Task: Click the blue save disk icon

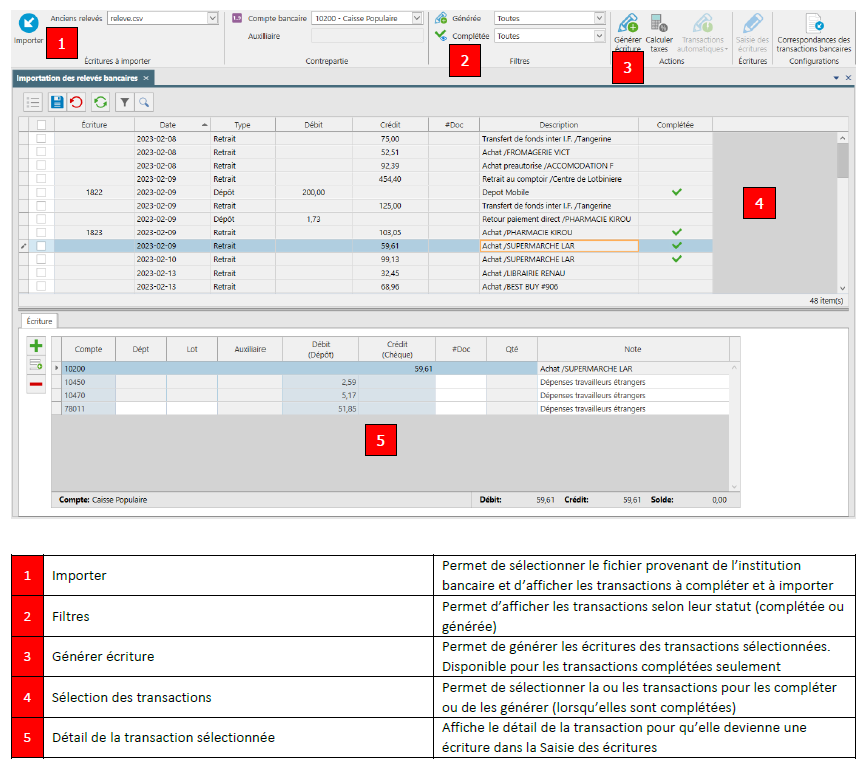Action: click(56, 102)
